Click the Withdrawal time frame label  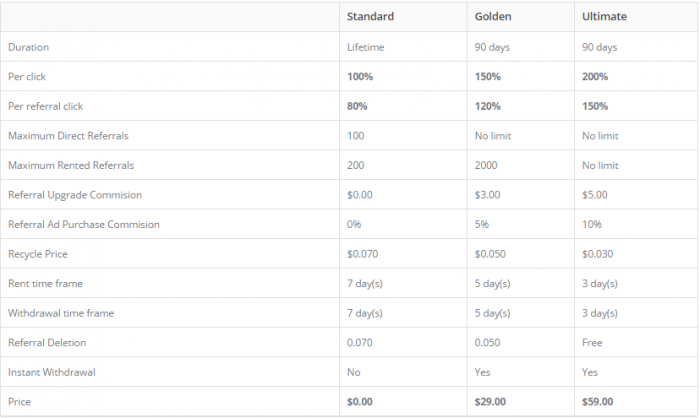click(x=61, y=313)
